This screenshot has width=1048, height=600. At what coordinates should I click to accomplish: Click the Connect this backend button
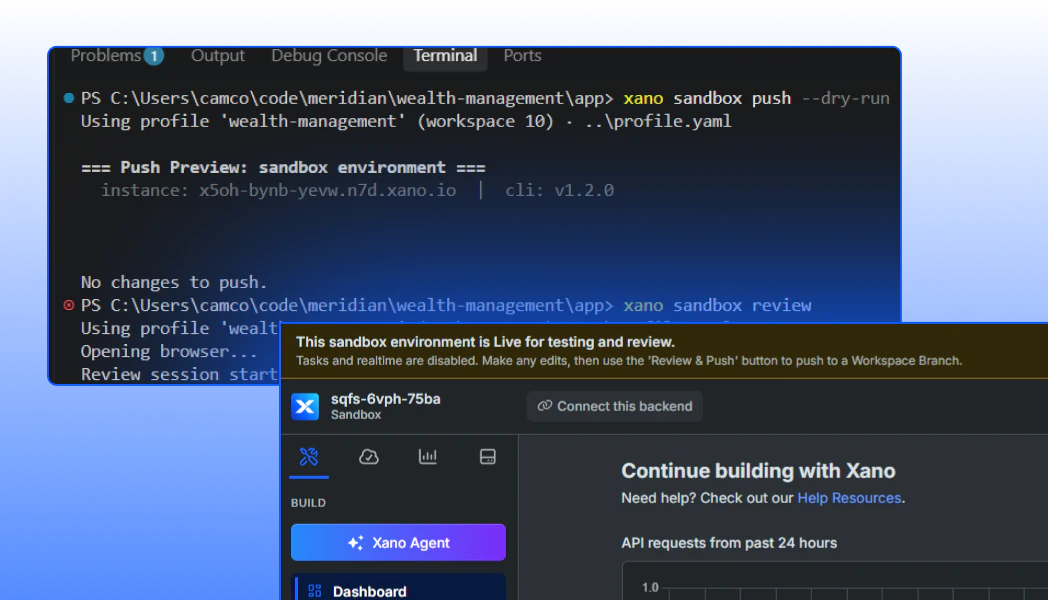click(615, 406)
